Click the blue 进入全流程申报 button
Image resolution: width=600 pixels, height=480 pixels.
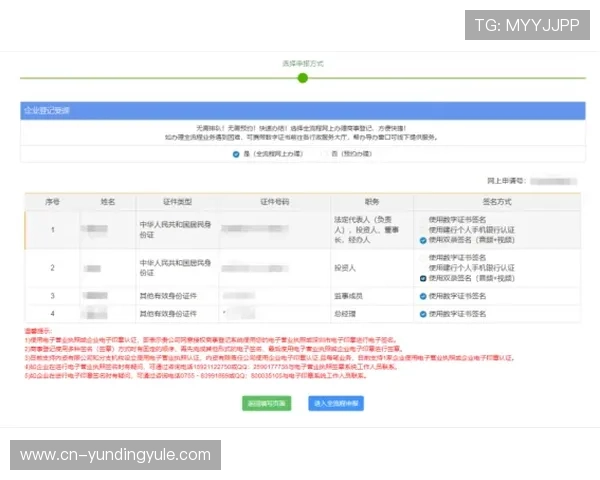point(336,403)
